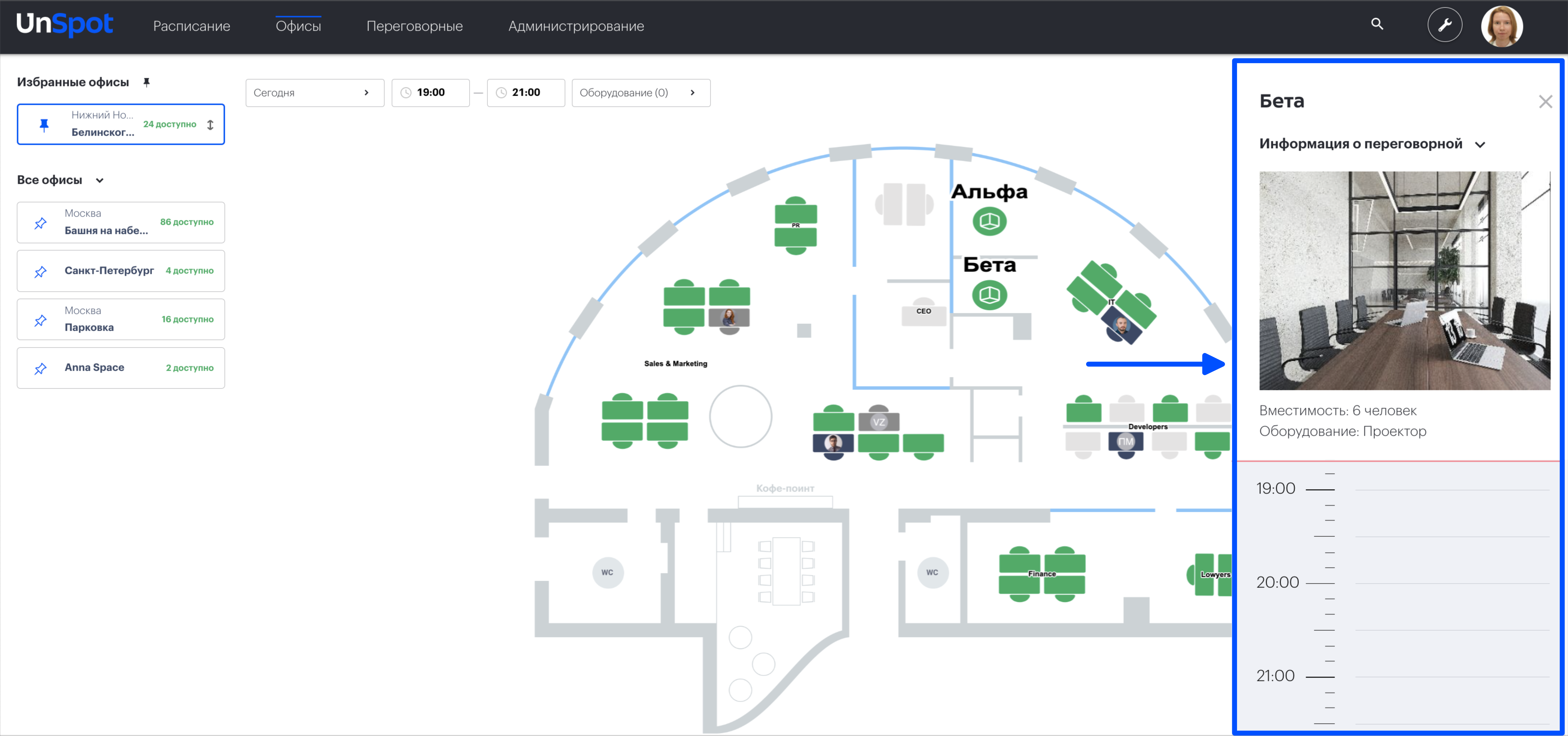Click the Вместимость: 6 человек text

point(1338,411)
